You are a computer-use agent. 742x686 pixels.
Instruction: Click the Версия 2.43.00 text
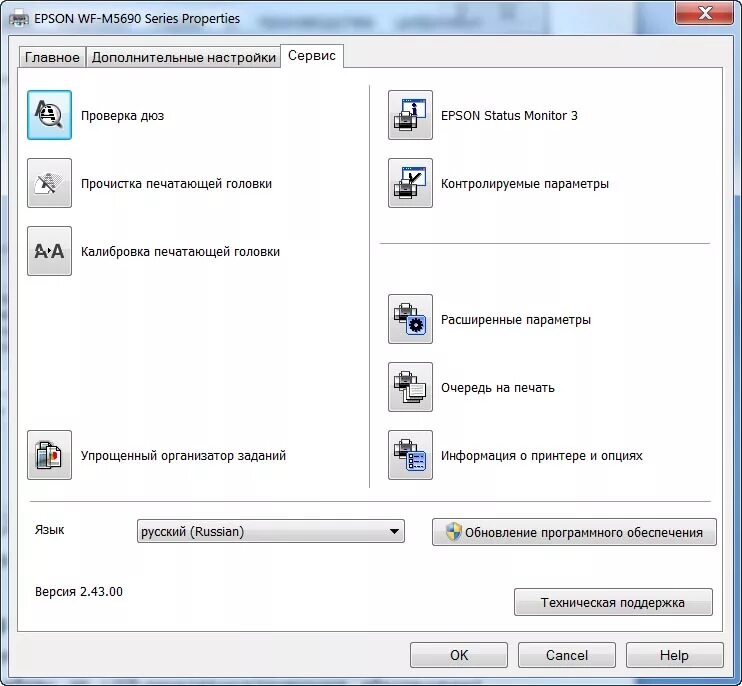pyautogui.click(x=79, y=592)
